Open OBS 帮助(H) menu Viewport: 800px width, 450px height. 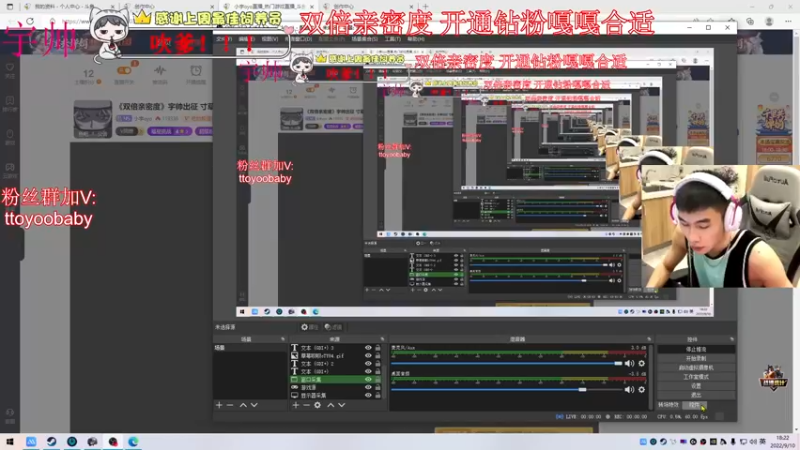point(415,39)
